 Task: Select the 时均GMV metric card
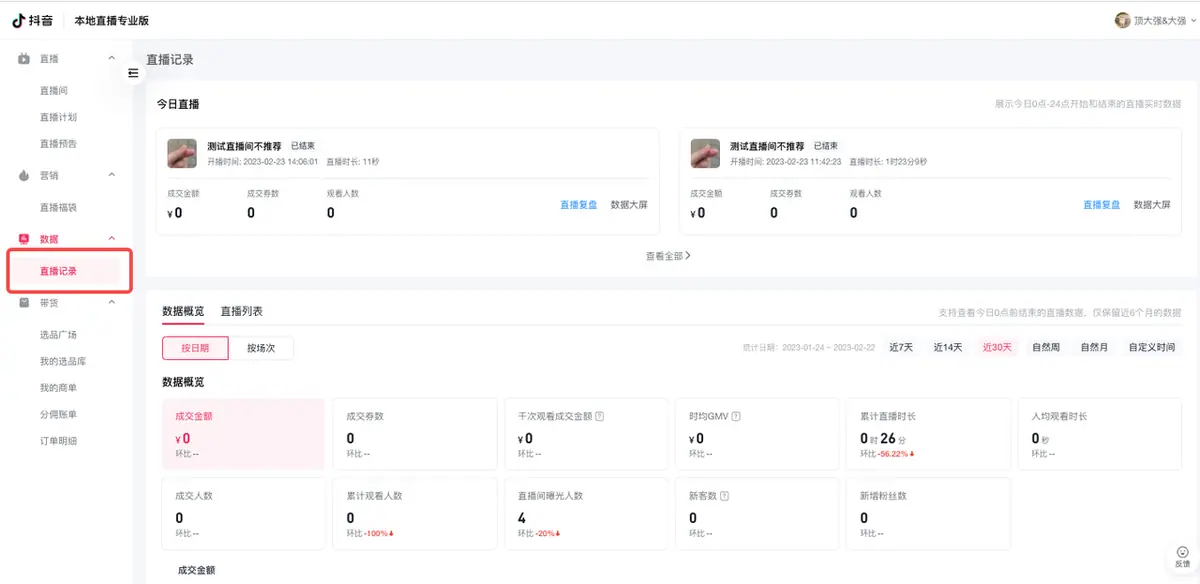click(x=757, y=434)
